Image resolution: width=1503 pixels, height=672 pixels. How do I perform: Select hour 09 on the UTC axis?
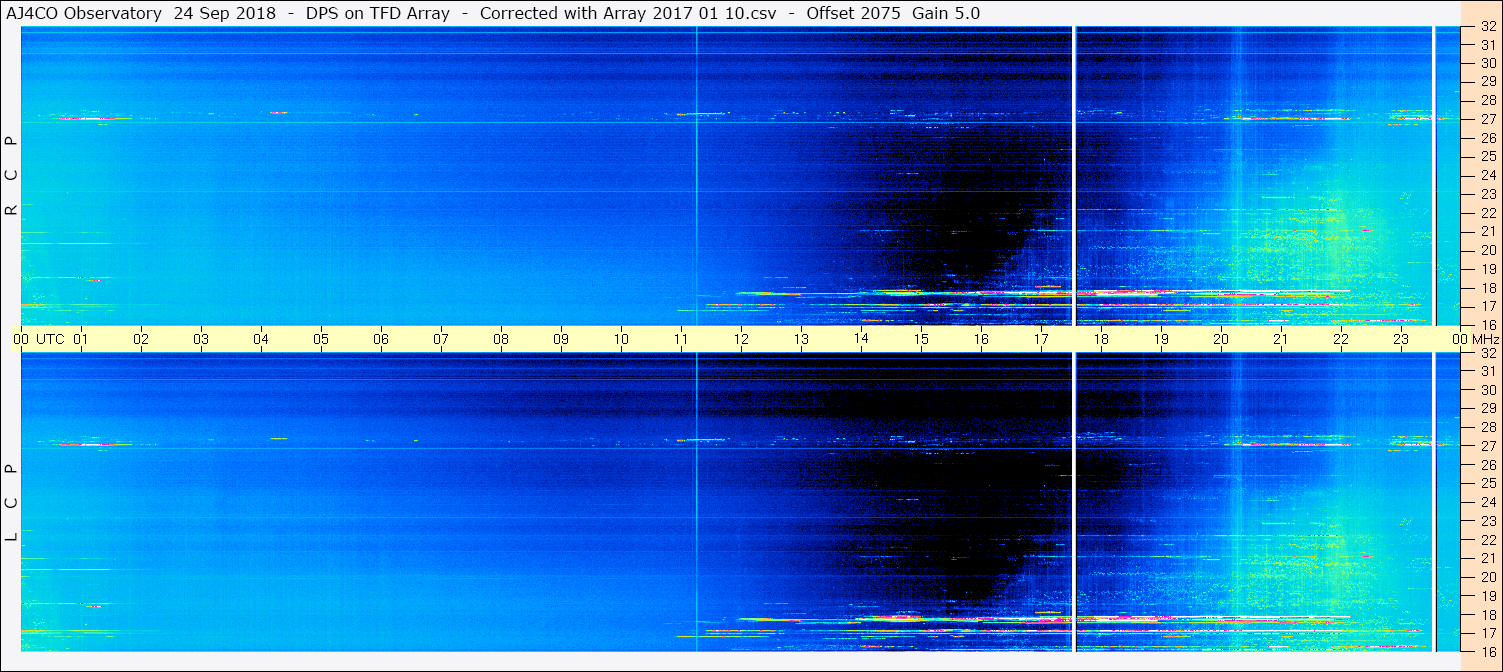point(561,339)
